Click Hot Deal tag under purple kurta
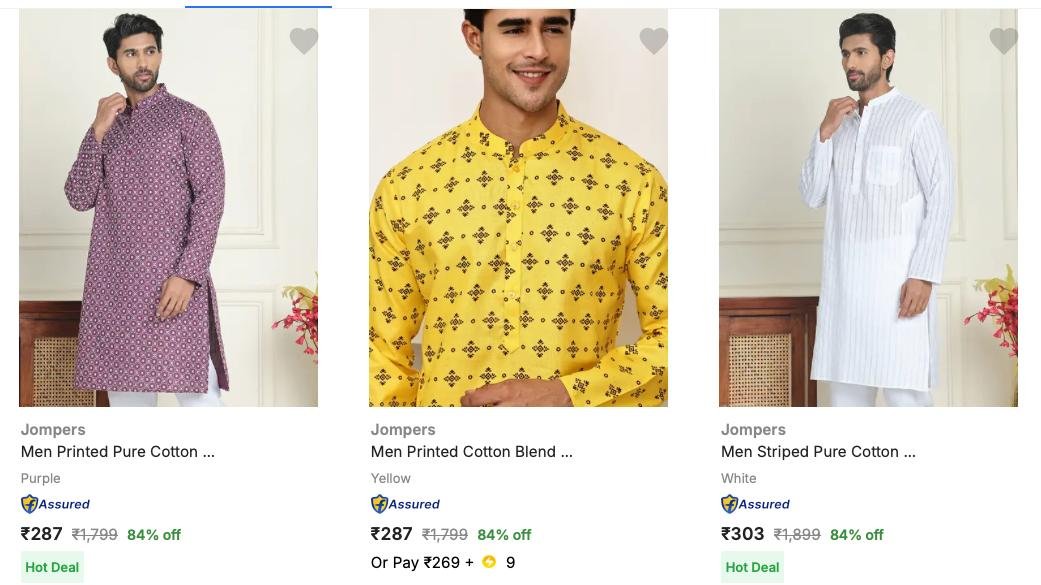 coord(52,567)
